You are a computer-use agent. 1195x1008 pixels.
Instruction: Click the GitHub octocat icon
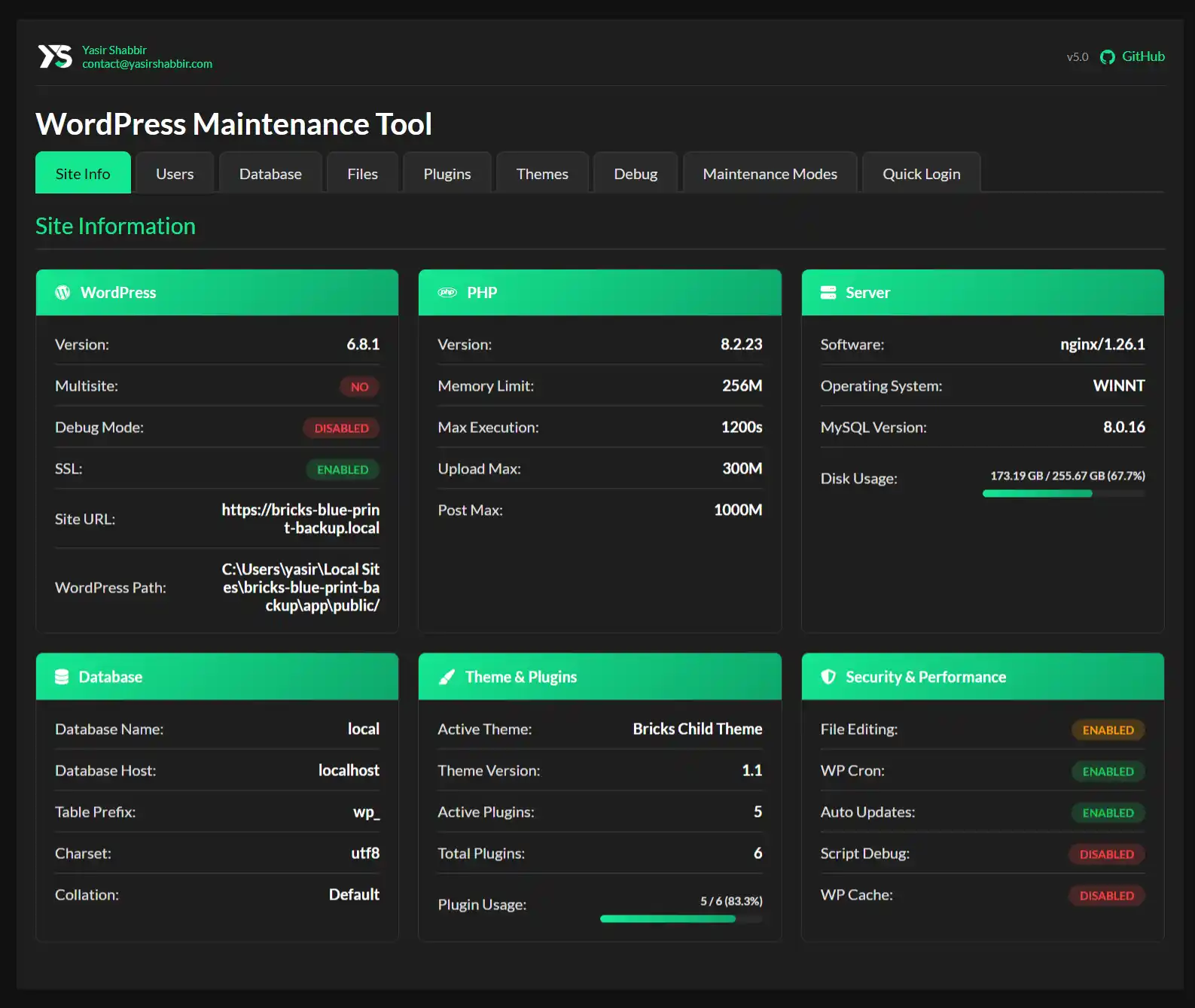[x=1107, y=57]
